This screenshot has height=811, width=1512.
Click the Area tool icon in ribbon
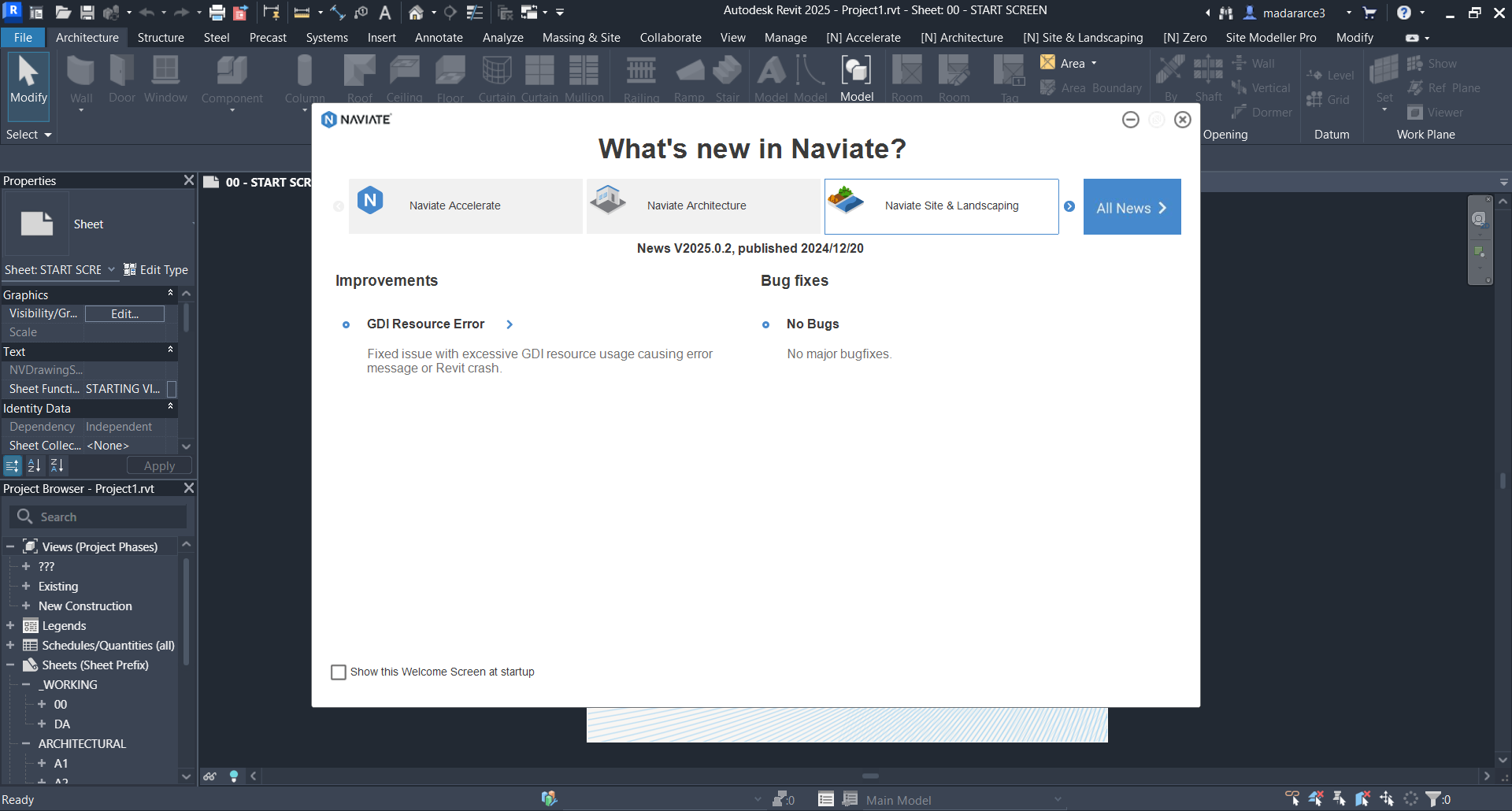(1048, 63)
